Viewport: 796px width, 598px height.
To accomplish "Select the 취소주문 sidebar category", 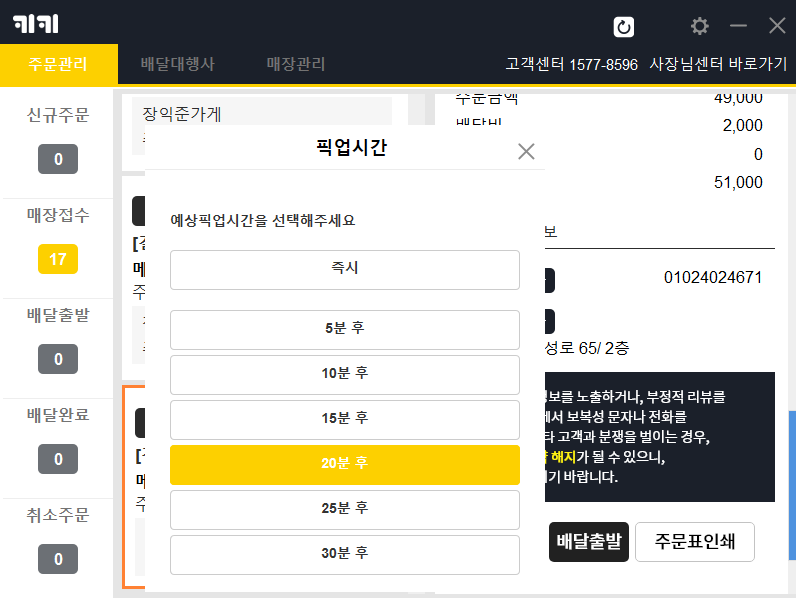I will pyautogui.click(x=58, y=515).
